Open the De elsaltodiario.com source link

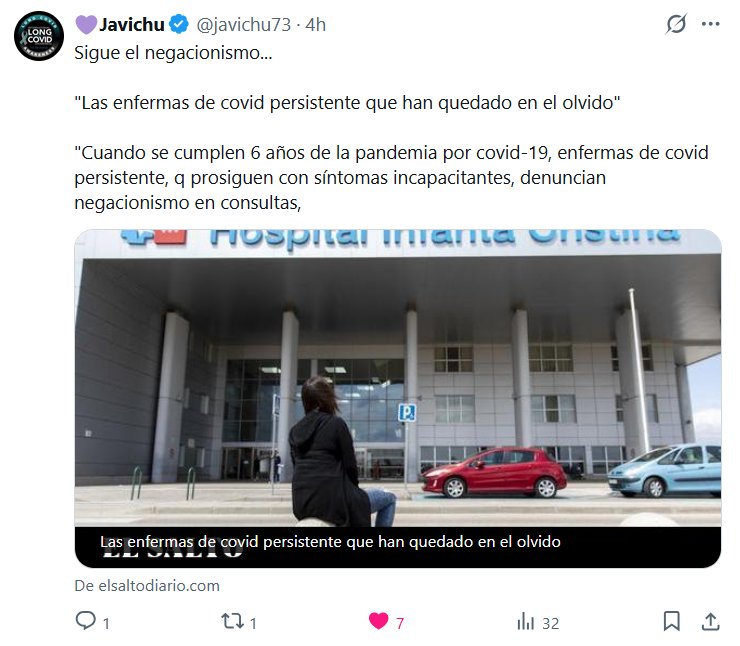[x=147, y=586]
